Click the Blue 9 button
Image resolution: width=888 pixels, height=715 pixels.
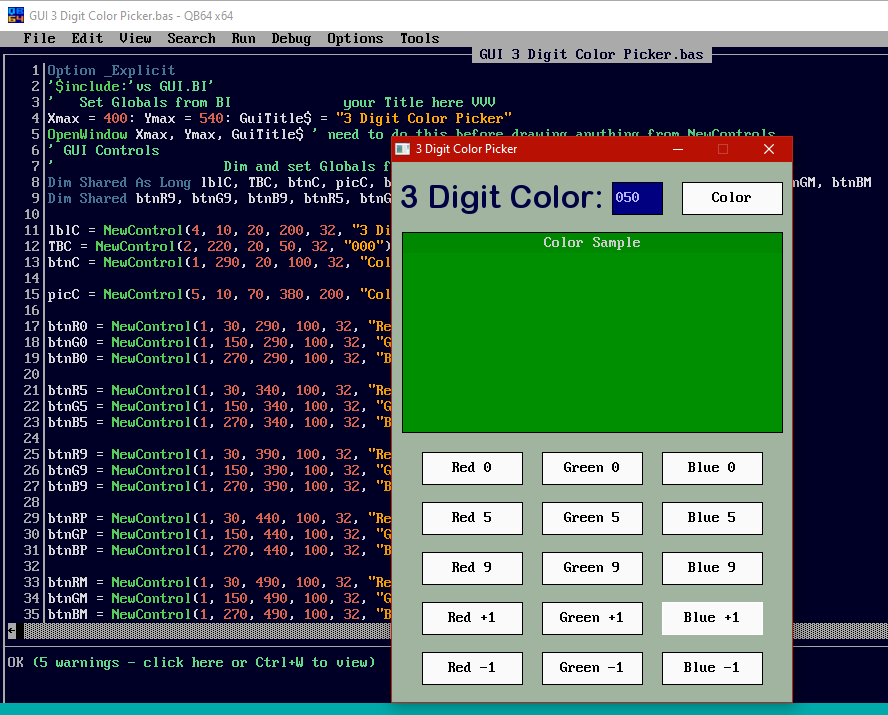point(712,568)
